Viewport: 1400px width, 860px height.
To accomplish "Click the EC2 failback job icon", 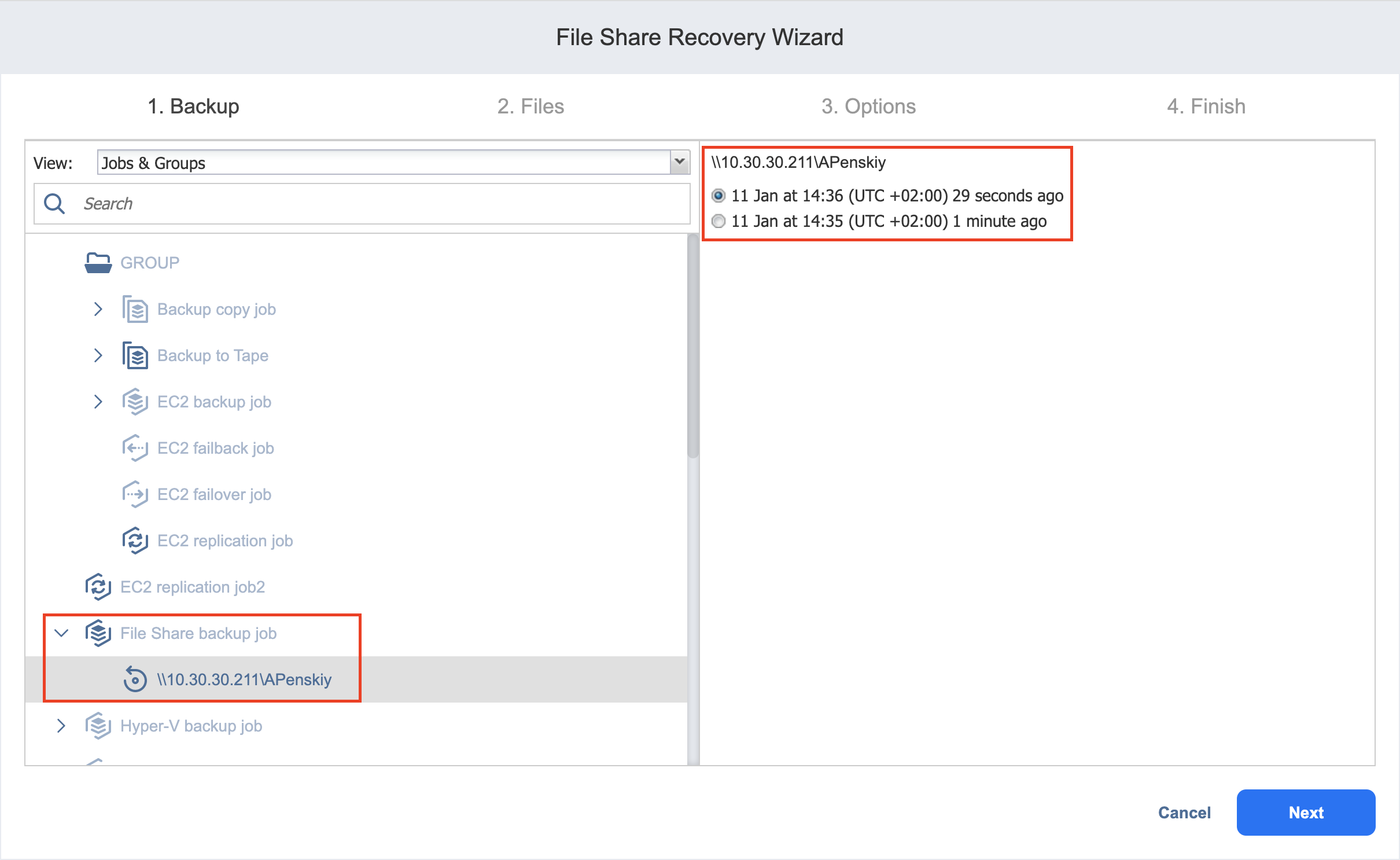I will click(x=135, y=448).
